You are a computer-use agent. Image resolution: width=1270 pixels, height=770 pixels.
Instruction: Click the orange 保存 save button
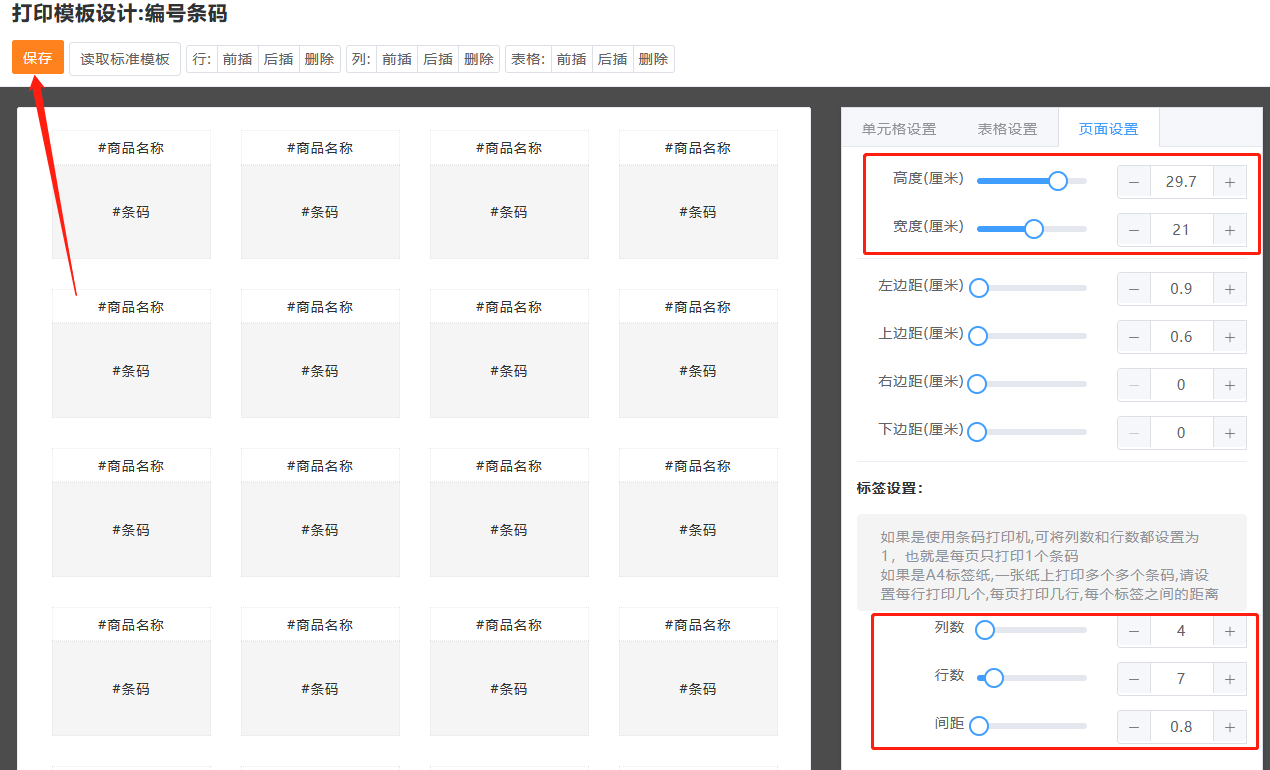tap(38, 58)
